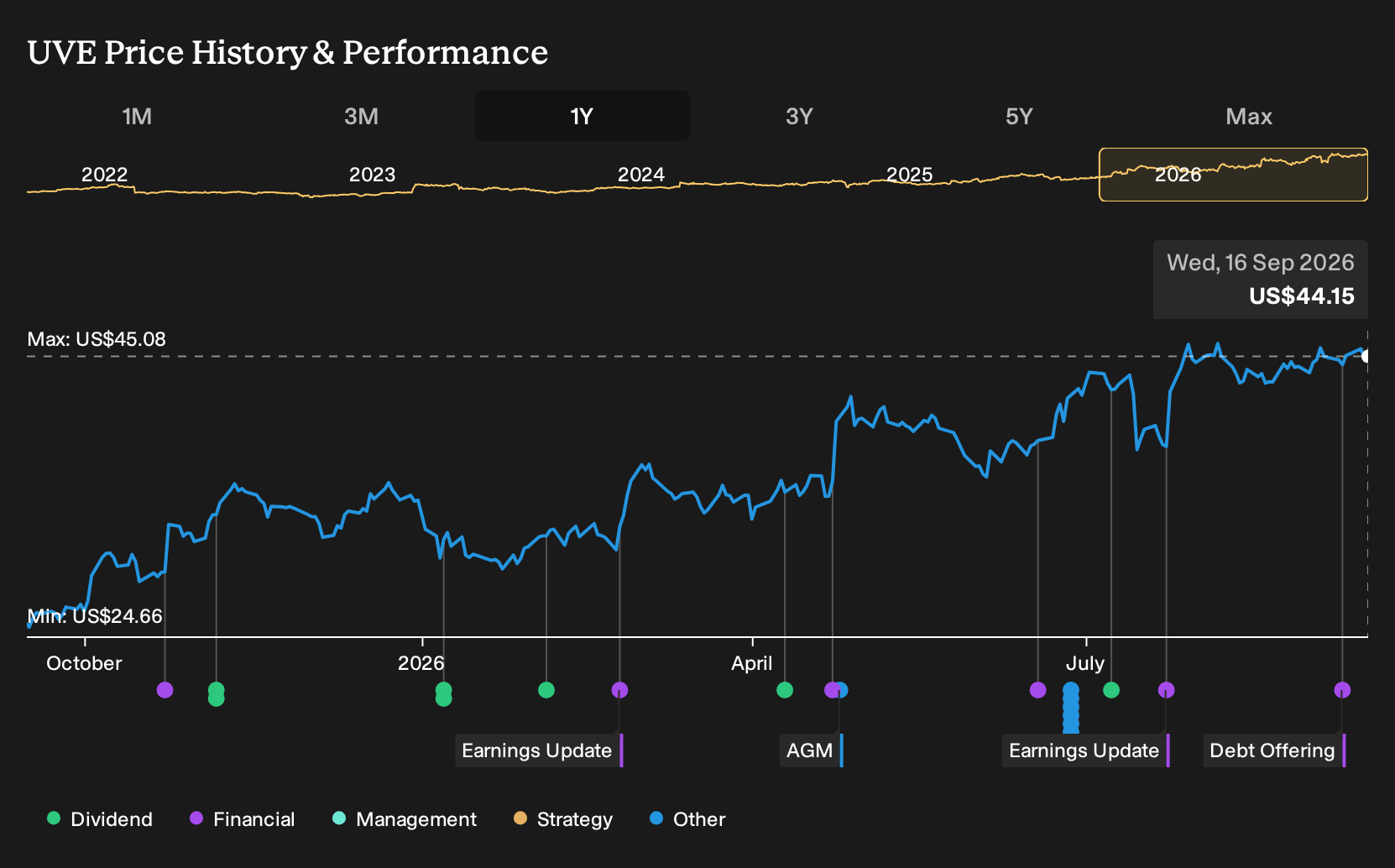The image size is (1395, 868).
Task: Click the '2026' label on the main chart axis
Action: [x=421, y=663]
